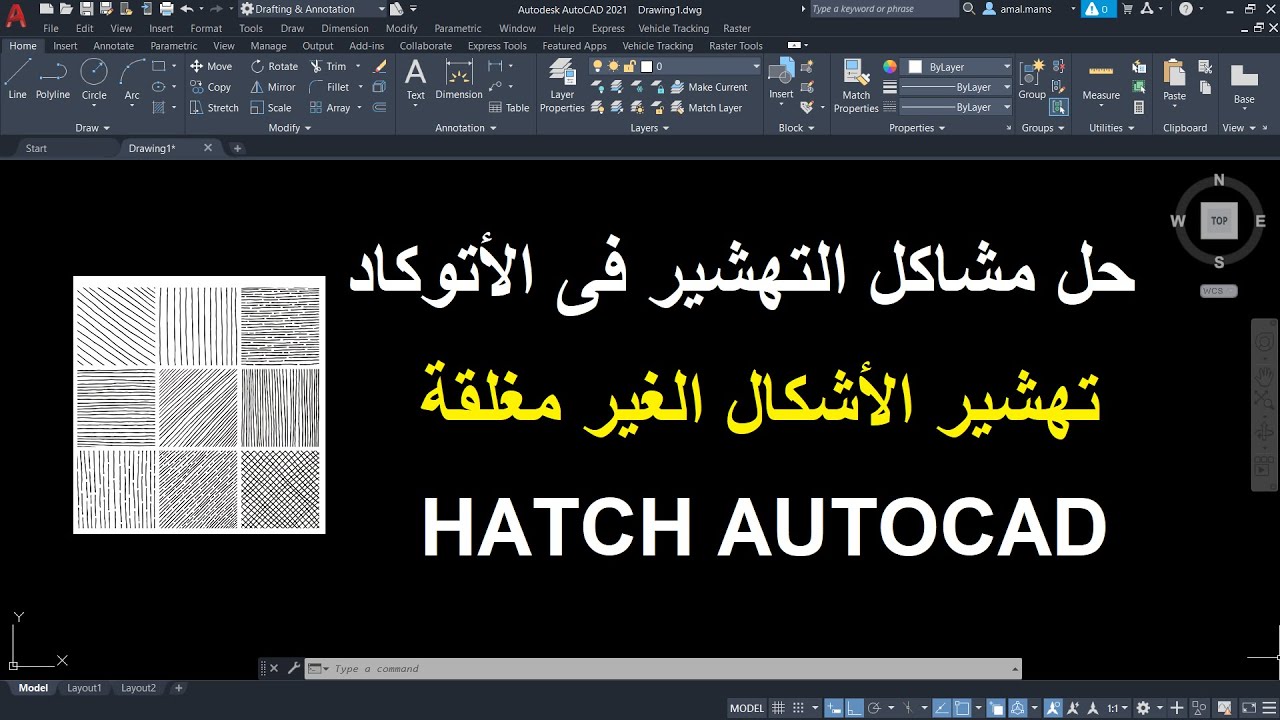The width and height of the screenshot is (1280, 720).
Task: Click the MODEL space button in status bar
Action: (x=747, y=708)
